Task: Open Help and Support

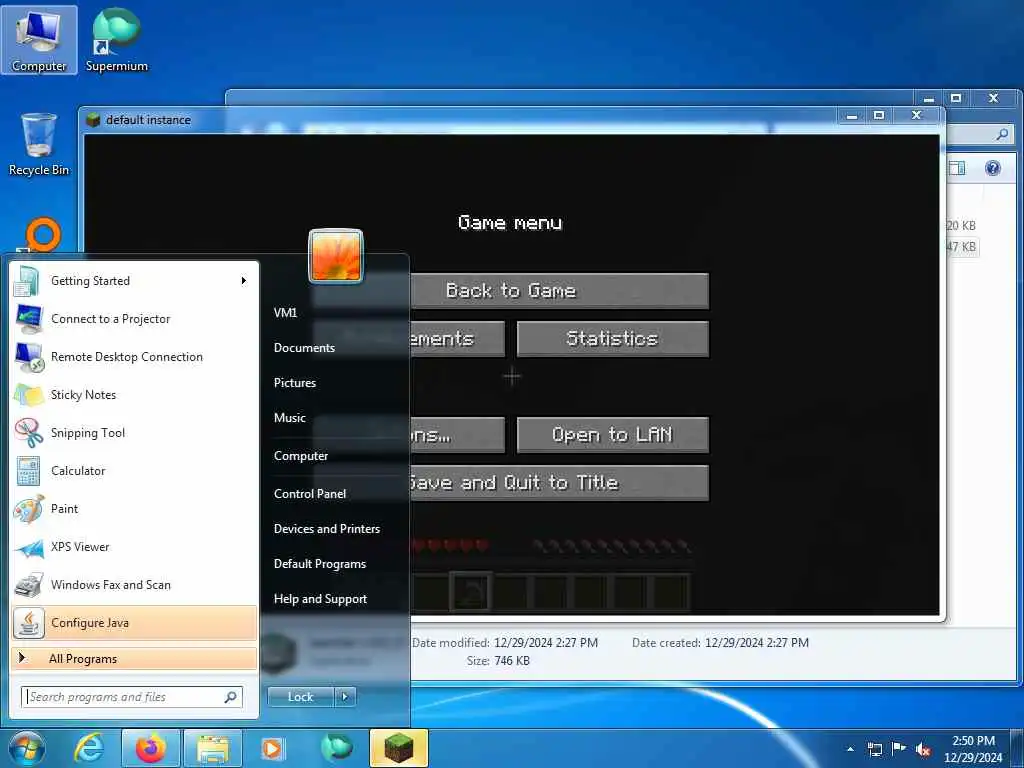Action: click(320, 599)
